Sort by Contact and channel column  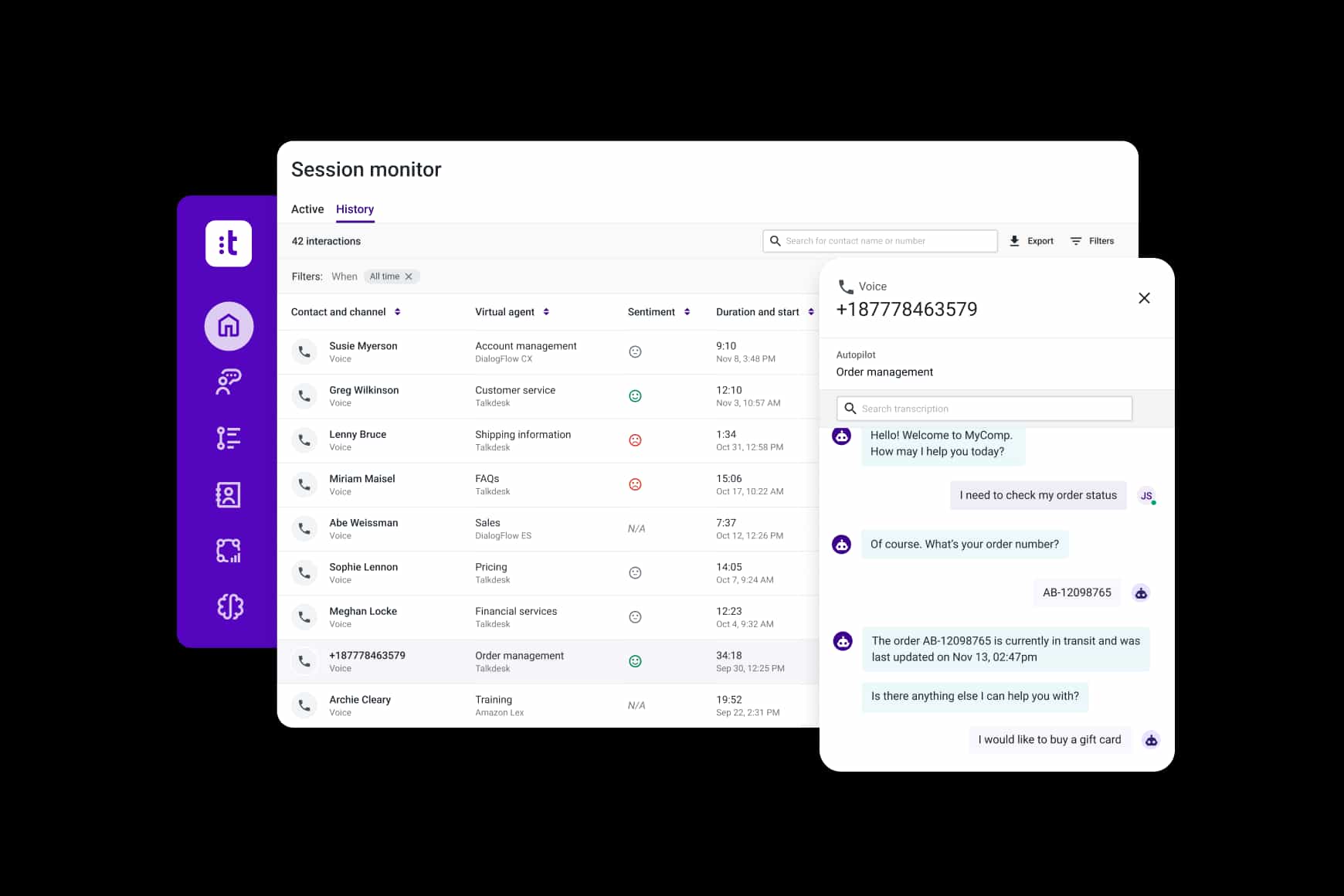397,312
